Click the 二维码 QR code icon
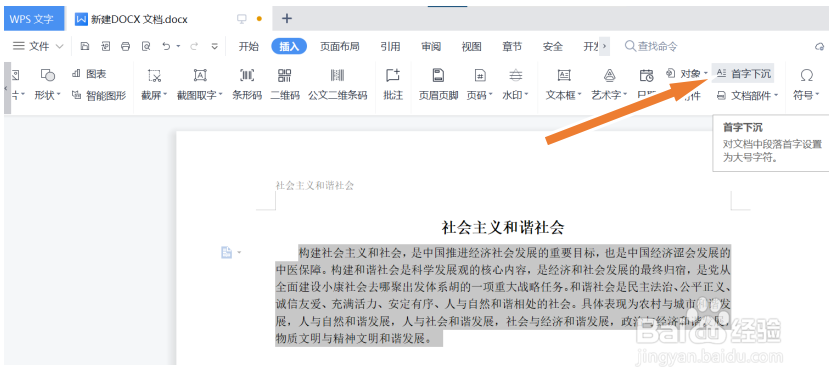The height and width of the screenshot is (385, 829). [x=284, y=76]
